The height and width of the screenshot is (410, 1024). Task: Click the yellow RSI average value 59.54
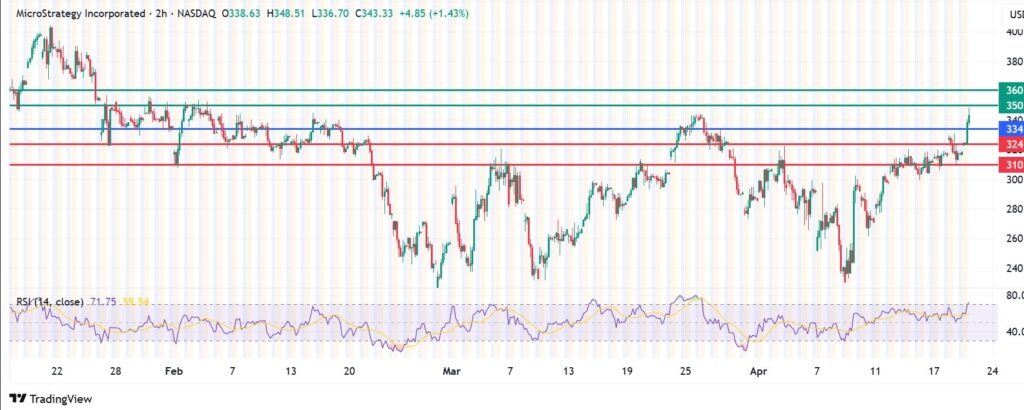[137, 300]
